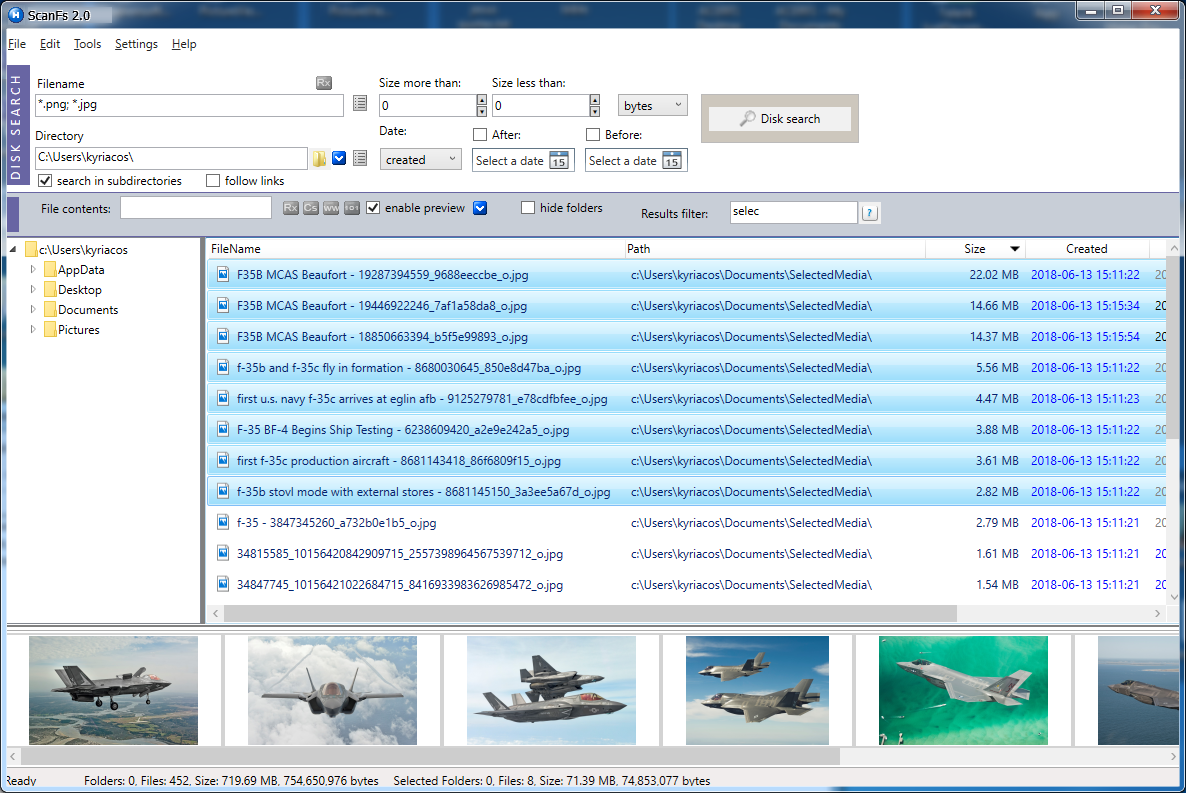Start the Disk search
The image size is (1186, 793).
(779, 118)
